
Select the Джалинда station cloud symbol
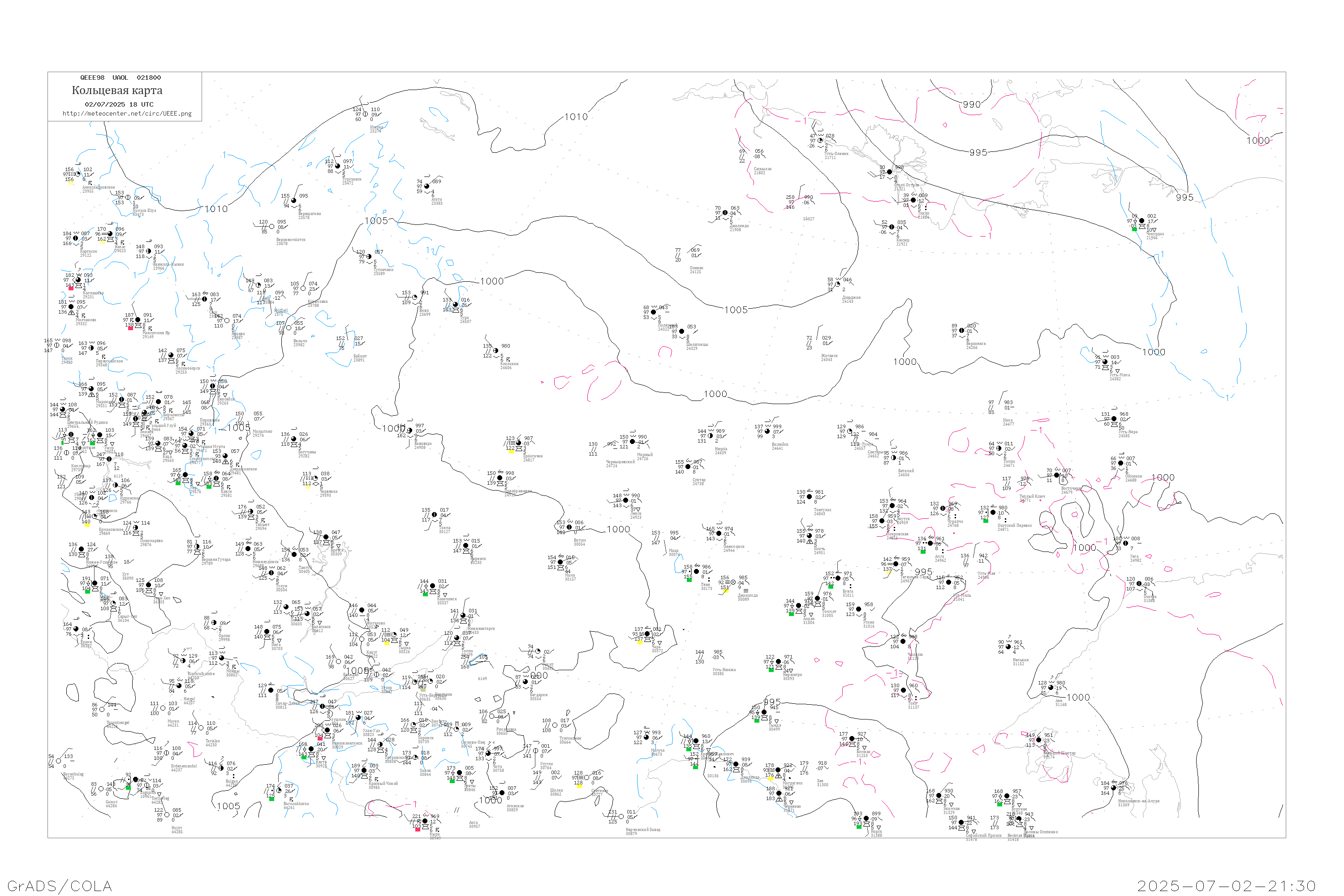tap(725, 212)
